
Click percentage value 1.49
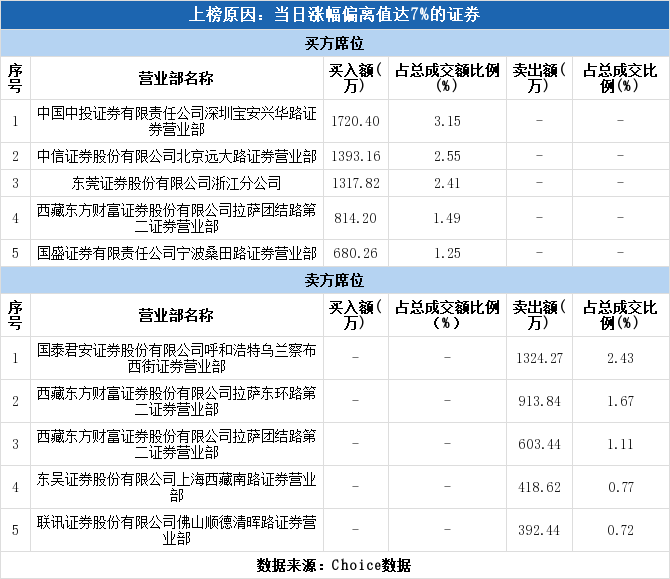point(447,218)
